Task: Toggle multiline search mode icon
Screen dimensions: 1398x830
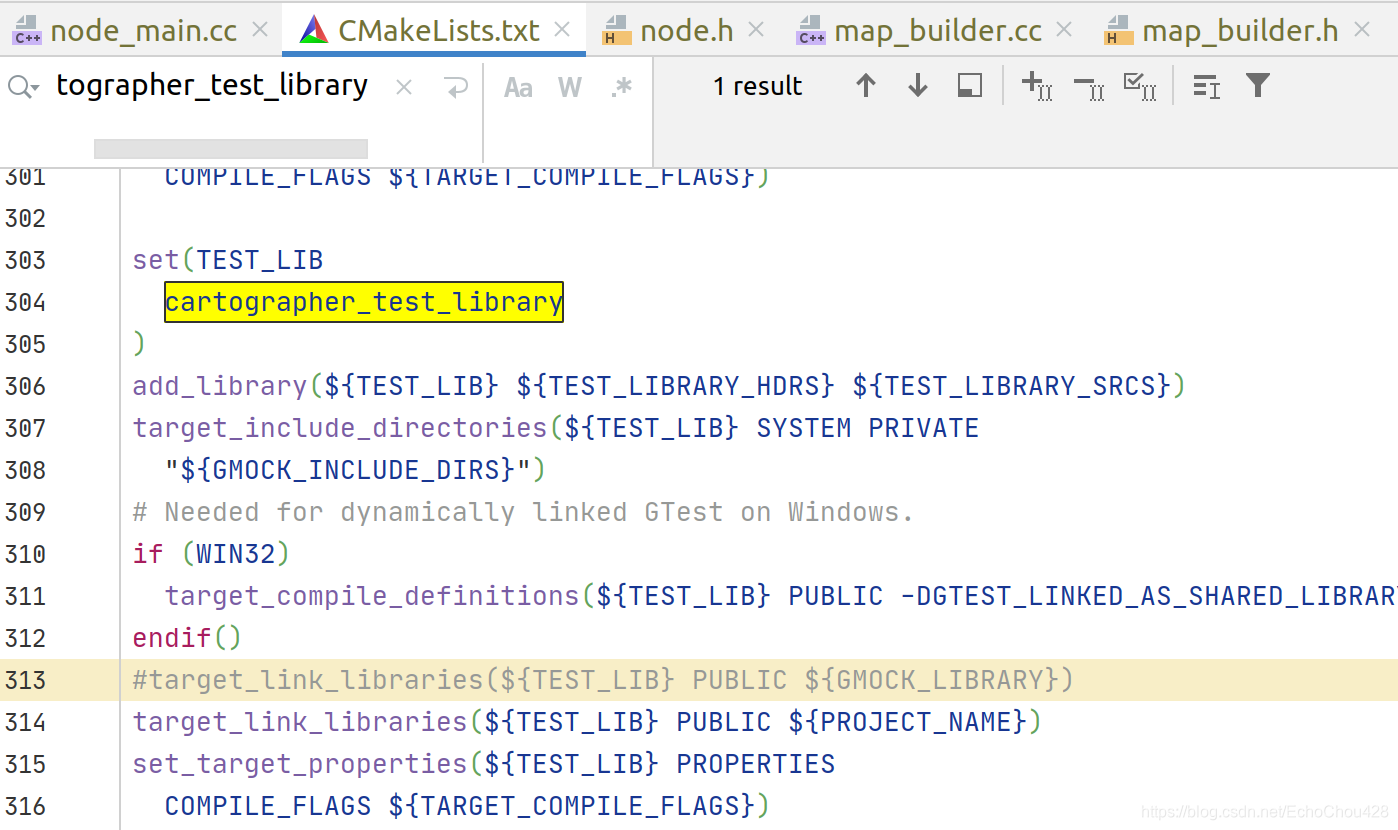Action: click(x=1207, y=87)
